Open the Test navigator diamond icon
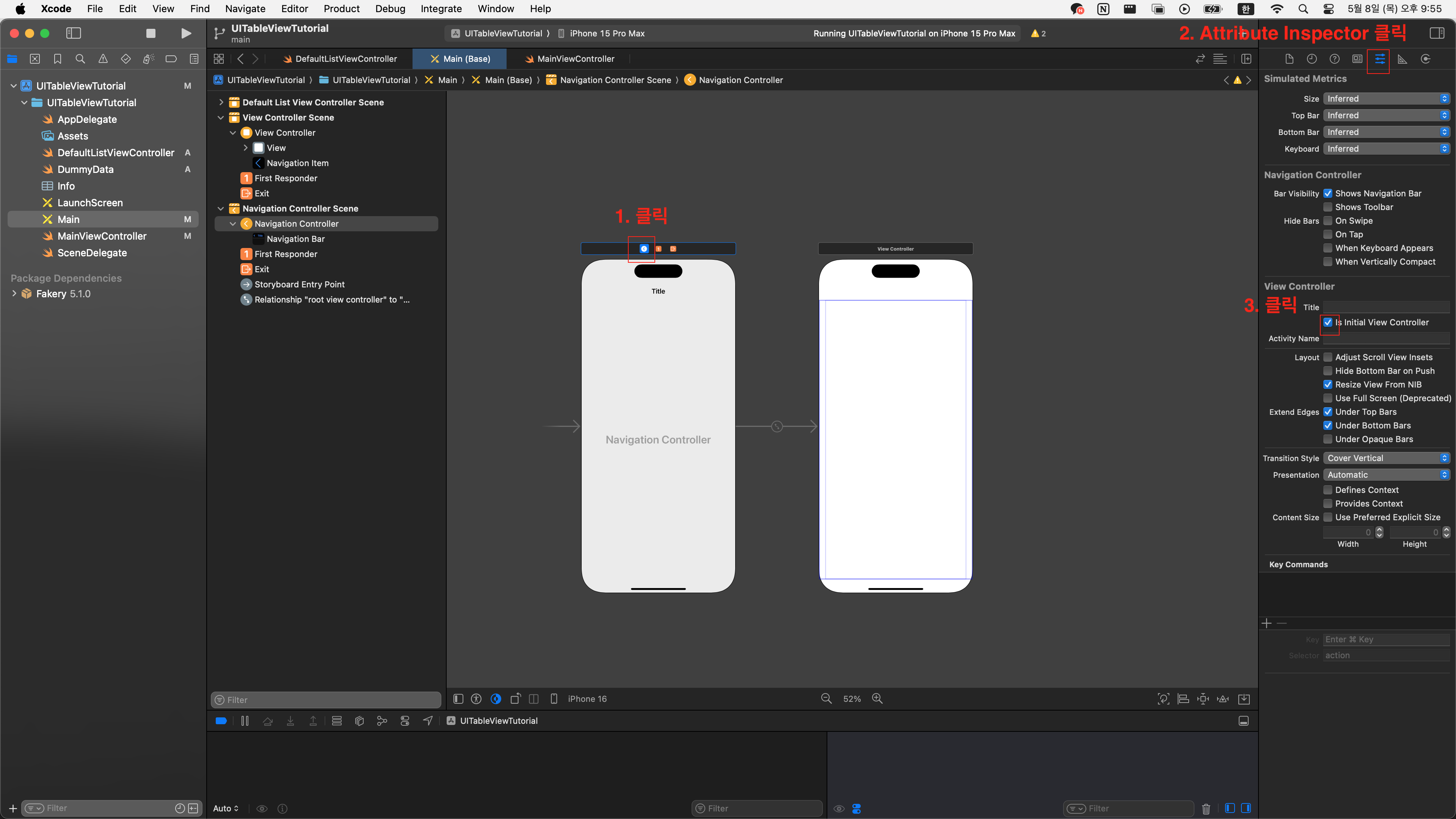1456x819 pixels. coord(126,59)
